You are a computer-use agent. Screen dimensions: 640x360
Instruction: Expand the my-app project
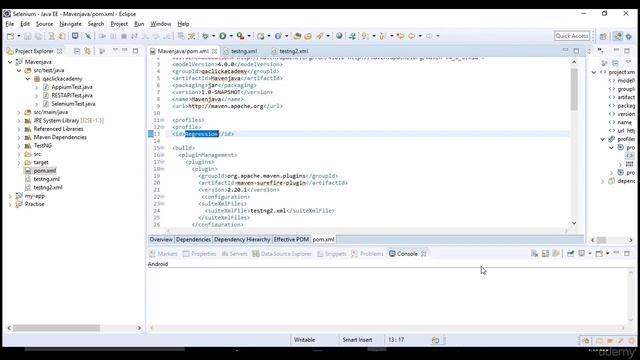click(x=10, y=196)
